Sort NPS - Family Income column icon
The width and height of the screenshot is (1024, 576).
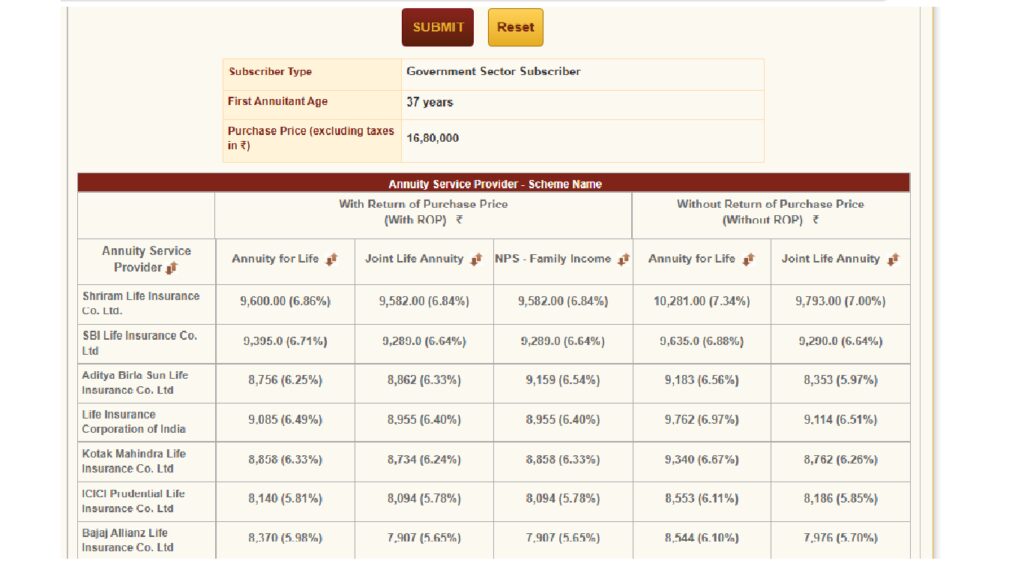(624, 259)
